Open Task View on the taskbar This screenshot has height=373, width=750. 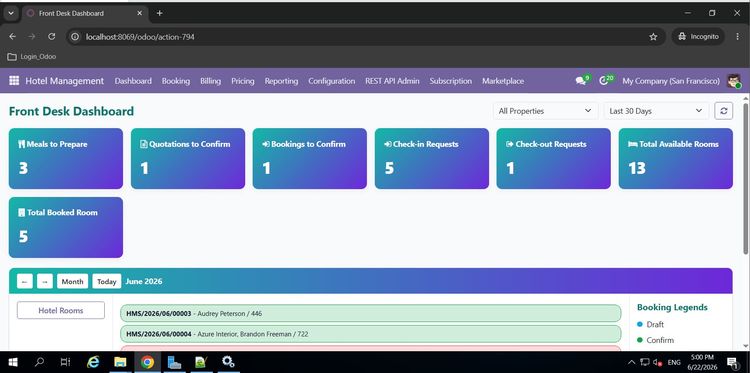tap(66, 362)
